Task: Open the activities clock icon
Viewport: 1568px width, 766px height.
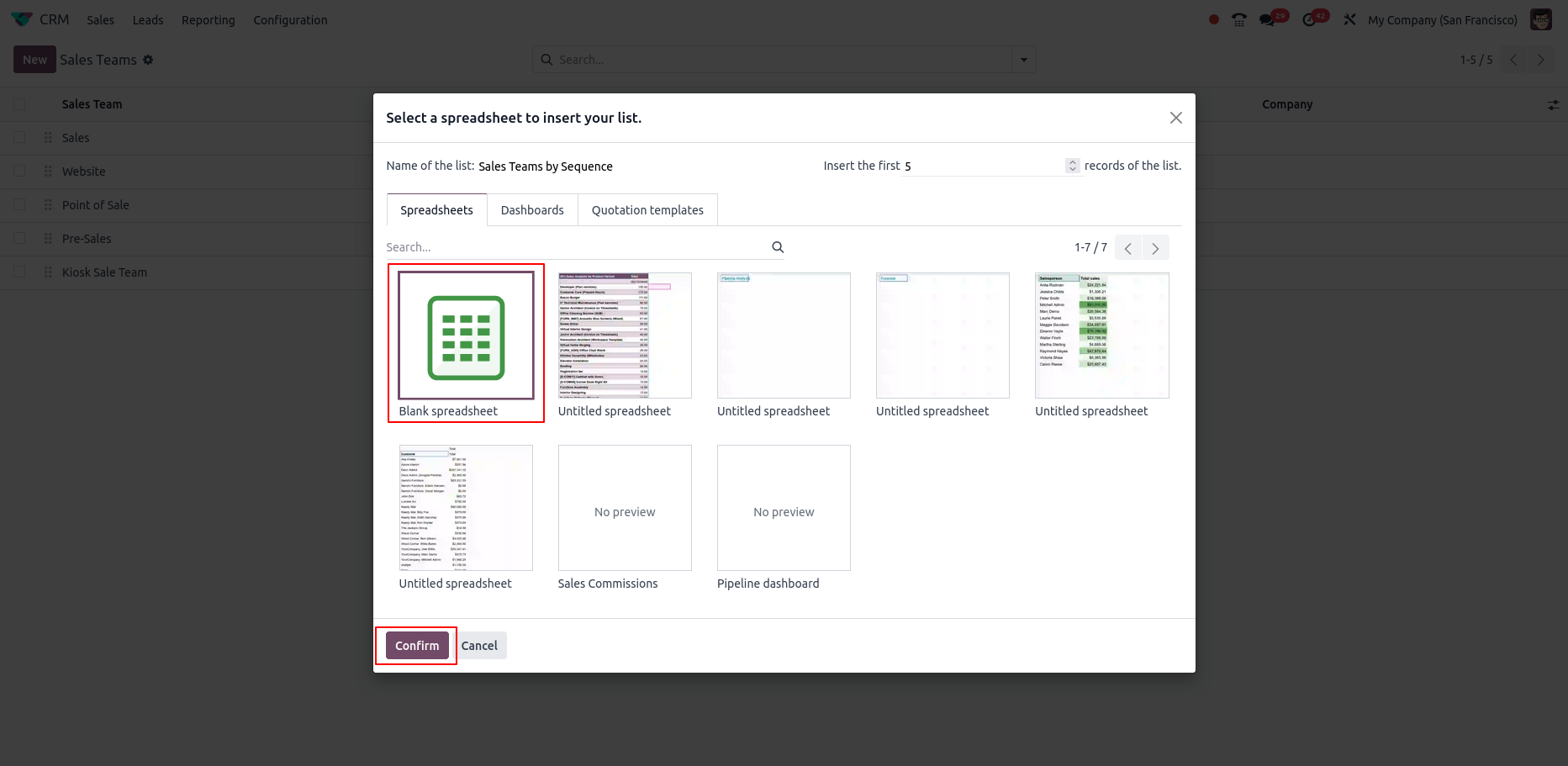Action: click(1309, 20)
